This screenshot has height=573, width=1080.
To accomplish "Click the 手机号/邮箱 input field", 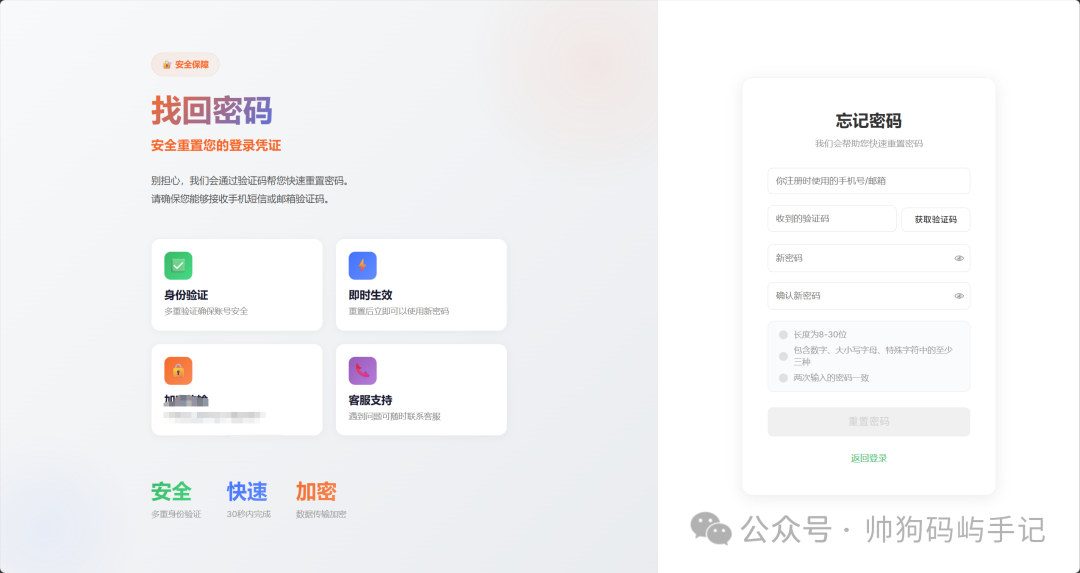I will coord(869,181).
